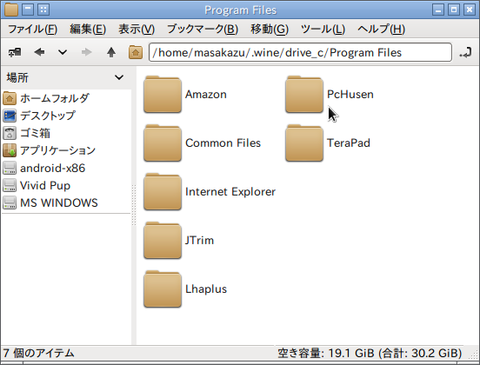The height and width of the screenshot is (365, 480).
Task: Click the TeraPad folder name
Action: point(348,143)
